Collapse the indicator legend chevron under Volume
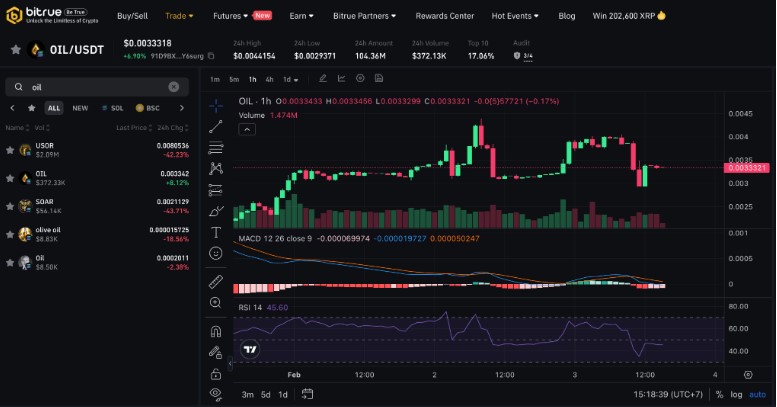Image resolution: width=777 pixels, height=407 pixels. coord(247,129)
